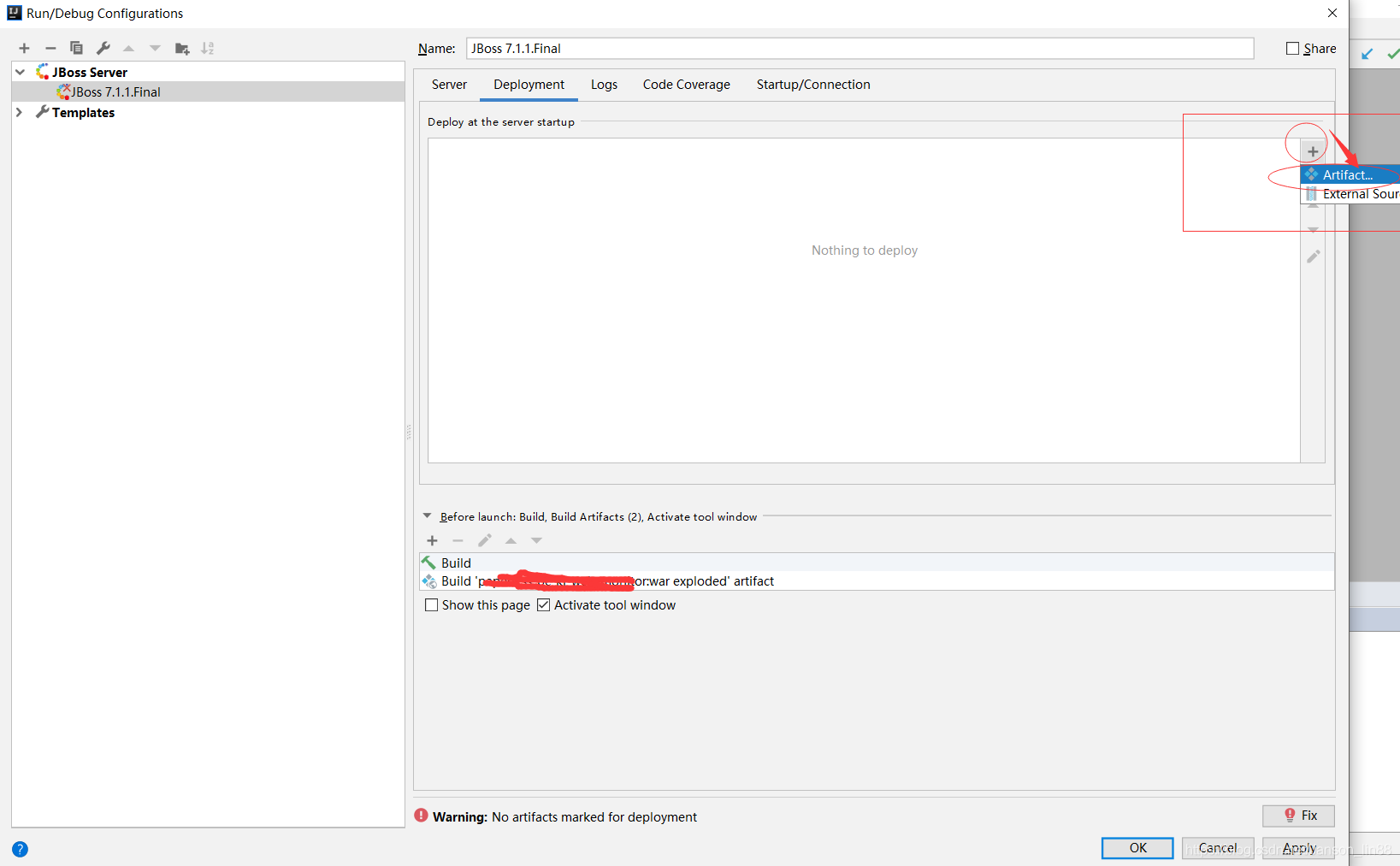
Task: Click the red warning icon by Warning text
Action: tap(421, 816)
